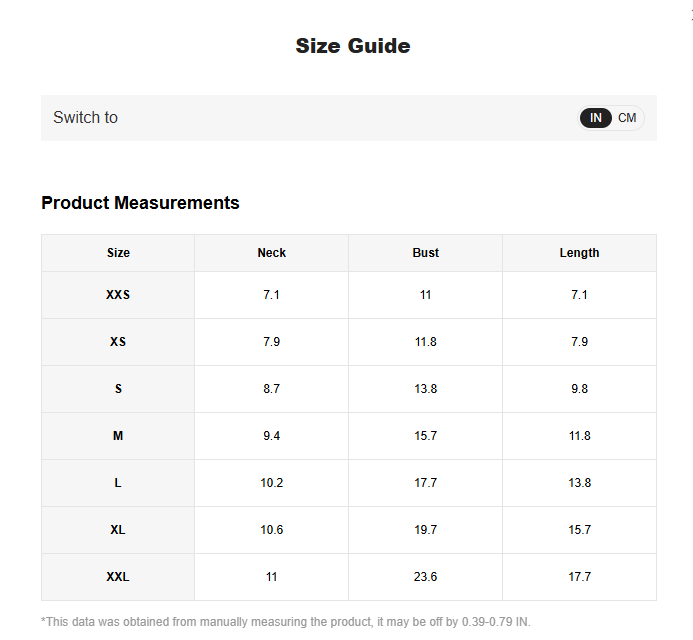
Task: Select the M size row label
Action: click(118, 436)
